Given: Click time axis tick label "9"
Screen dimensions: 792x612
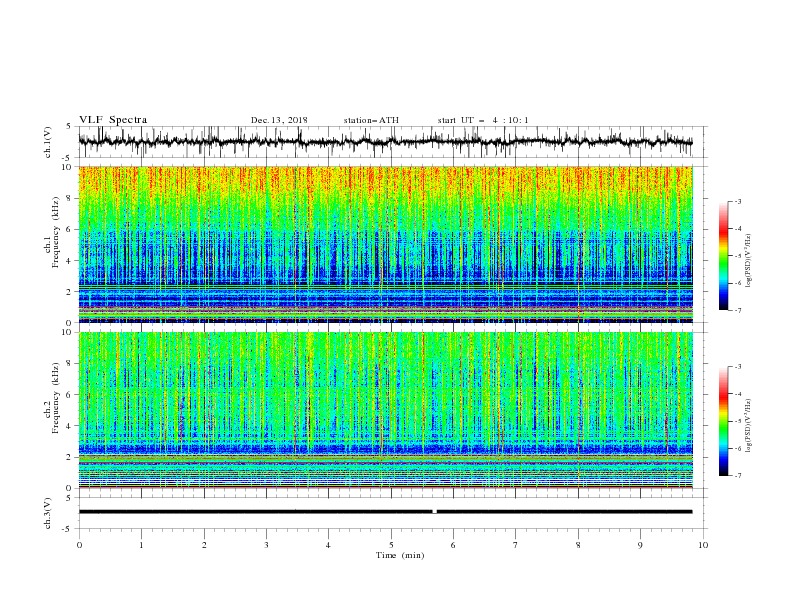Looking at the screenshot, I should click(640, 545).
